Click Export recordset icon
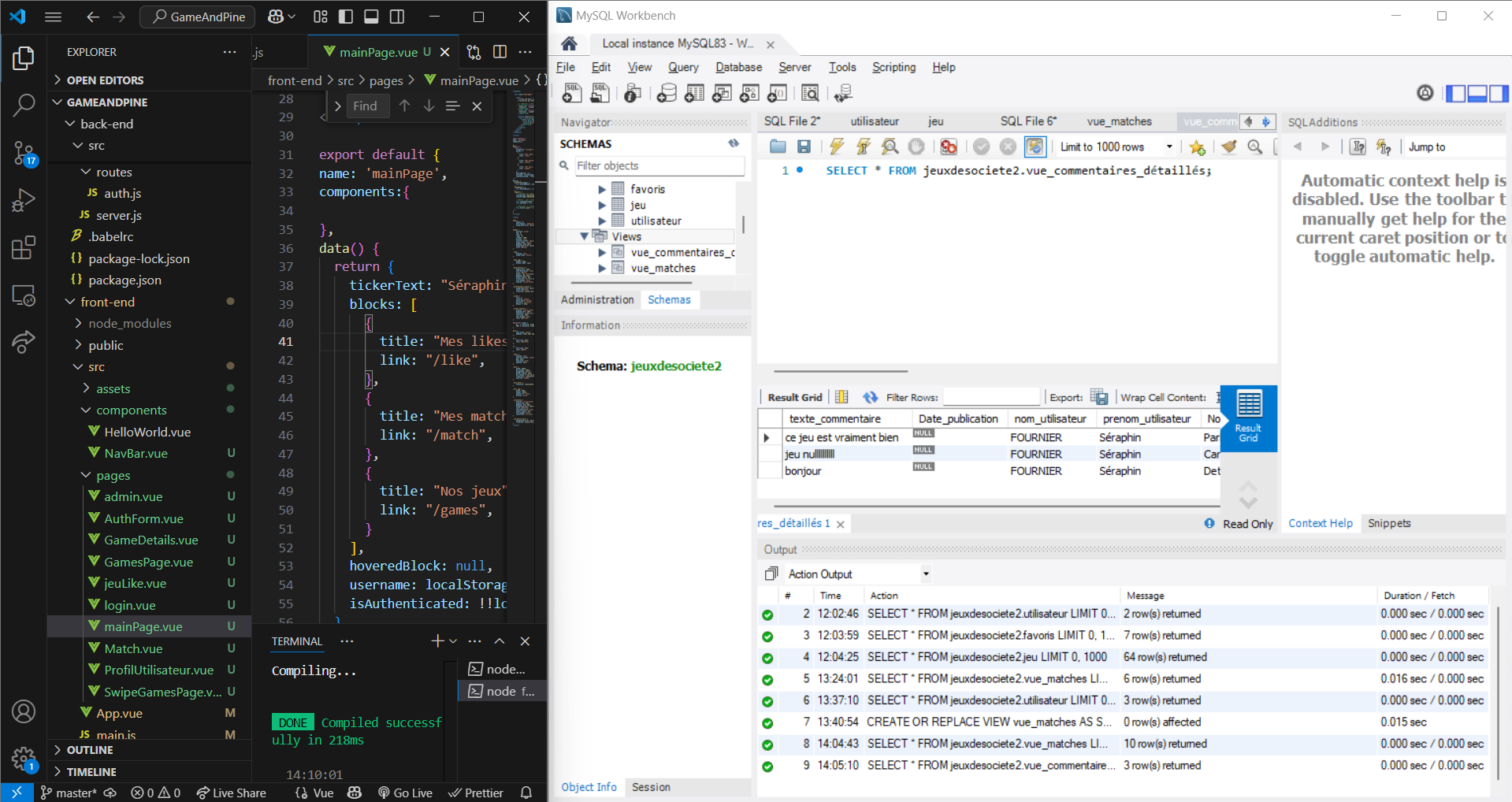 [x=1099, y=397]
